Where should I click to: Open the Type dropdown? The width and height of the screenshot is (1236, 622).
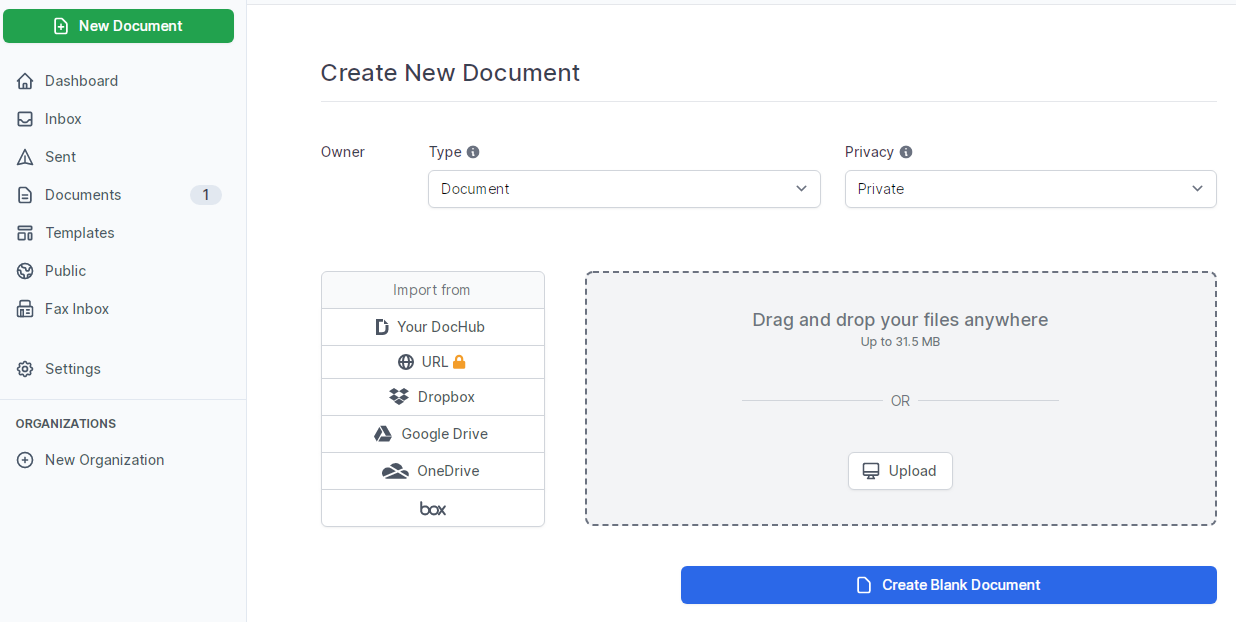click(x=624, y=189)
